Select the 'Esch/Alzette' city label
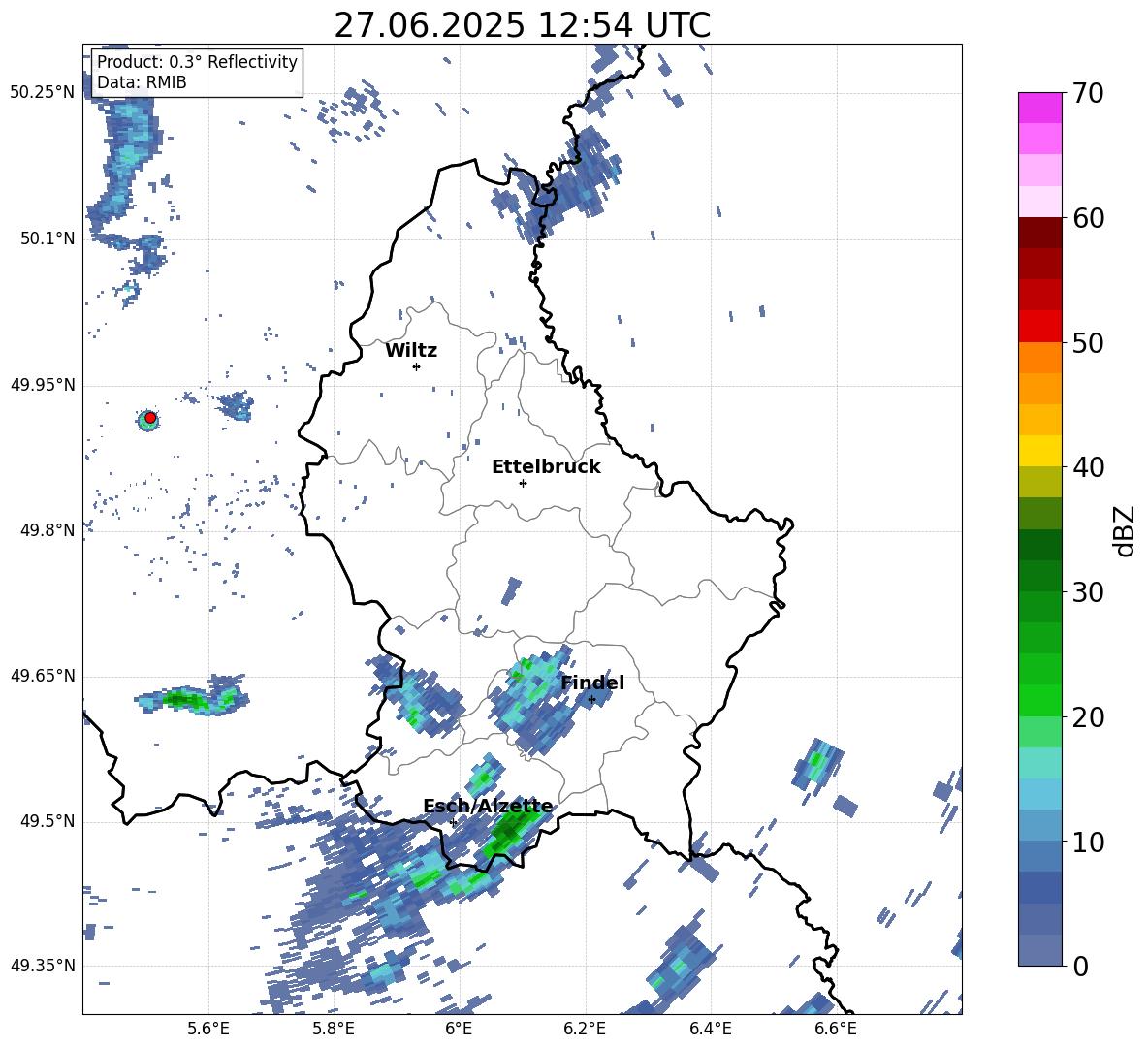Image resolution: width=1148 pixels, height=1048 pixels. point(488,807)
